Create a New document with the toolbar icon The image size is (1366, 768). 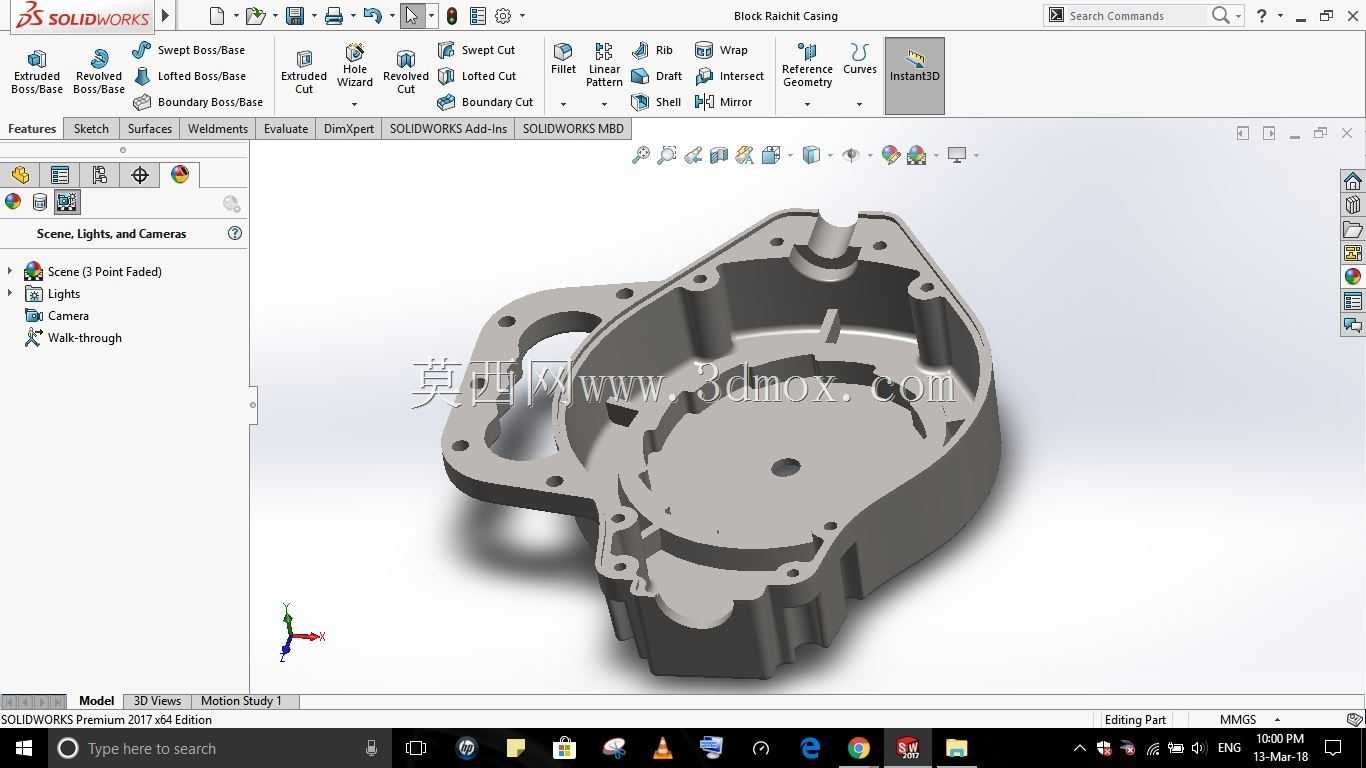(217, 16)
